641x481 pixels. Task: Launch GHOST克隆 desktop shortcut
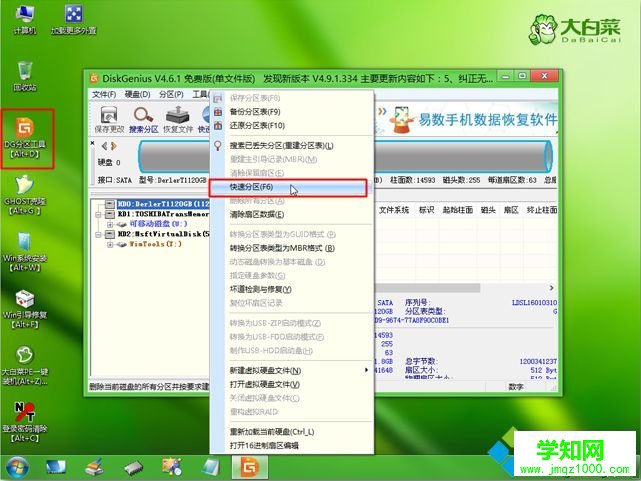pos(25,195)
